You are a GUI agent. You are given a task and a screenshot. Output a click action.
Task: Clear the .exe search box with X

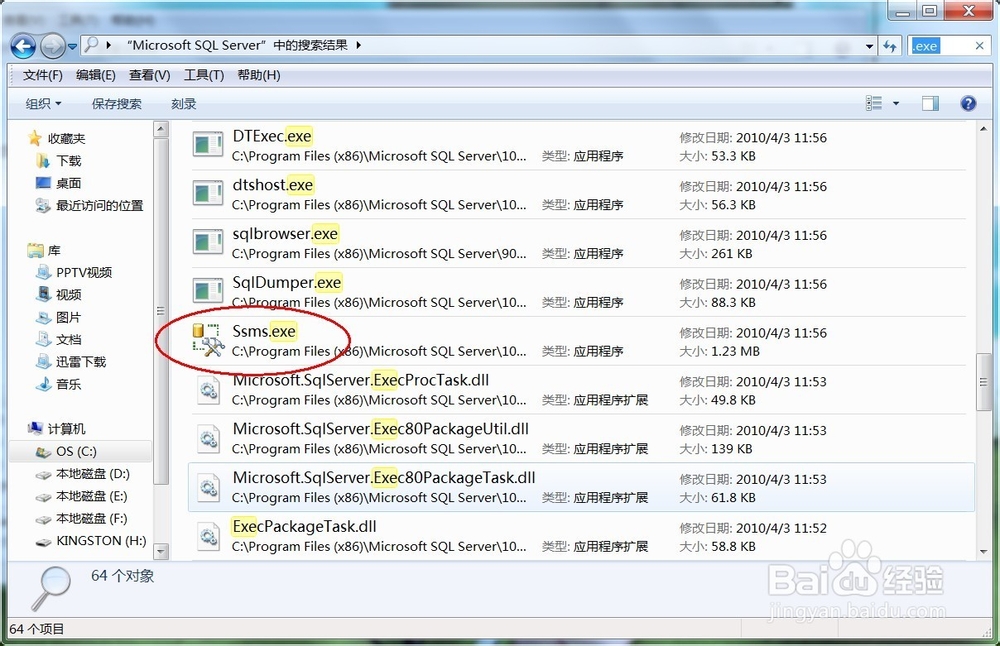point(980,46)
